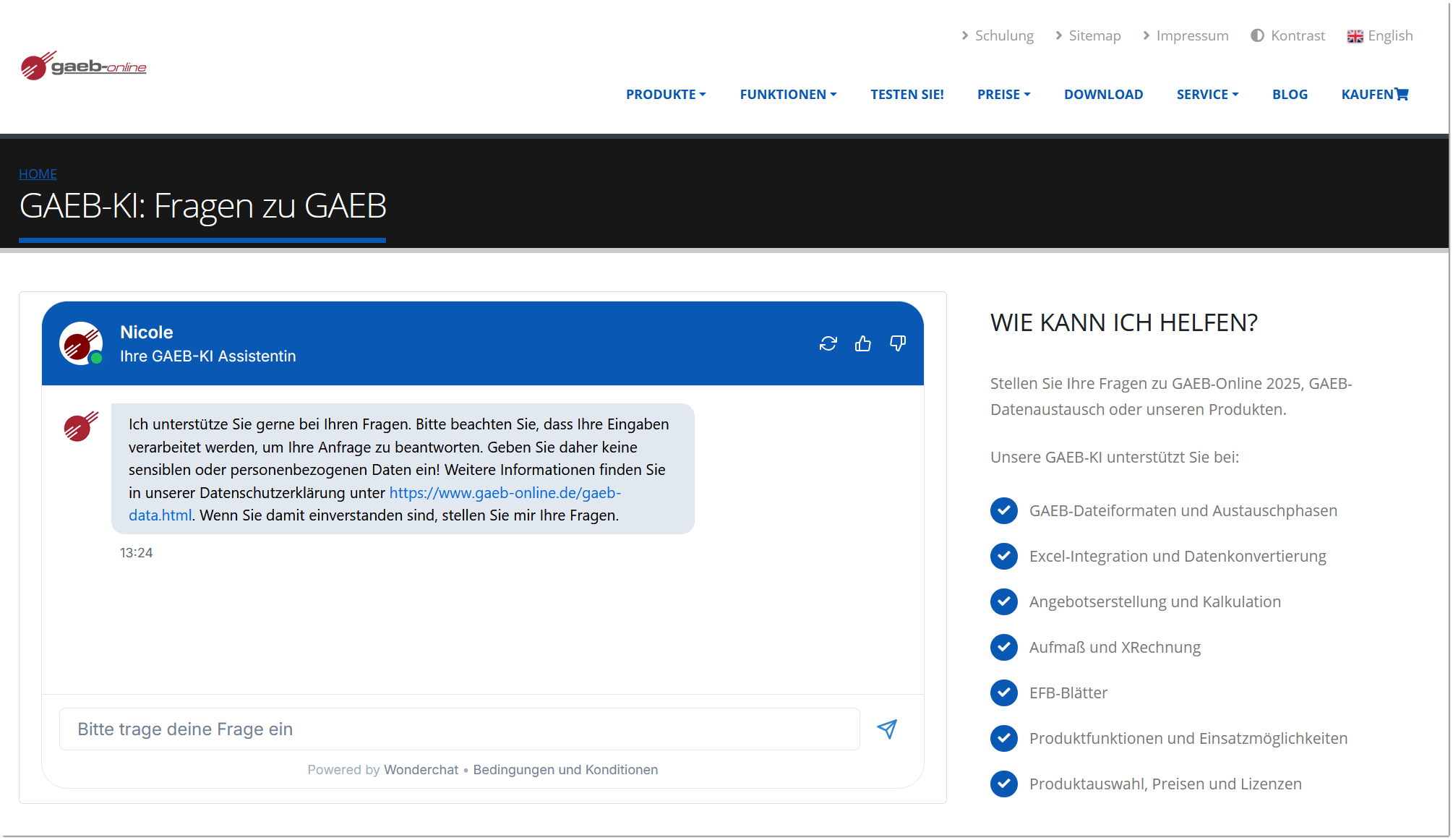Open the Blog menu item
Viewport: 1453px width, 840px height.
point(1290,94)
